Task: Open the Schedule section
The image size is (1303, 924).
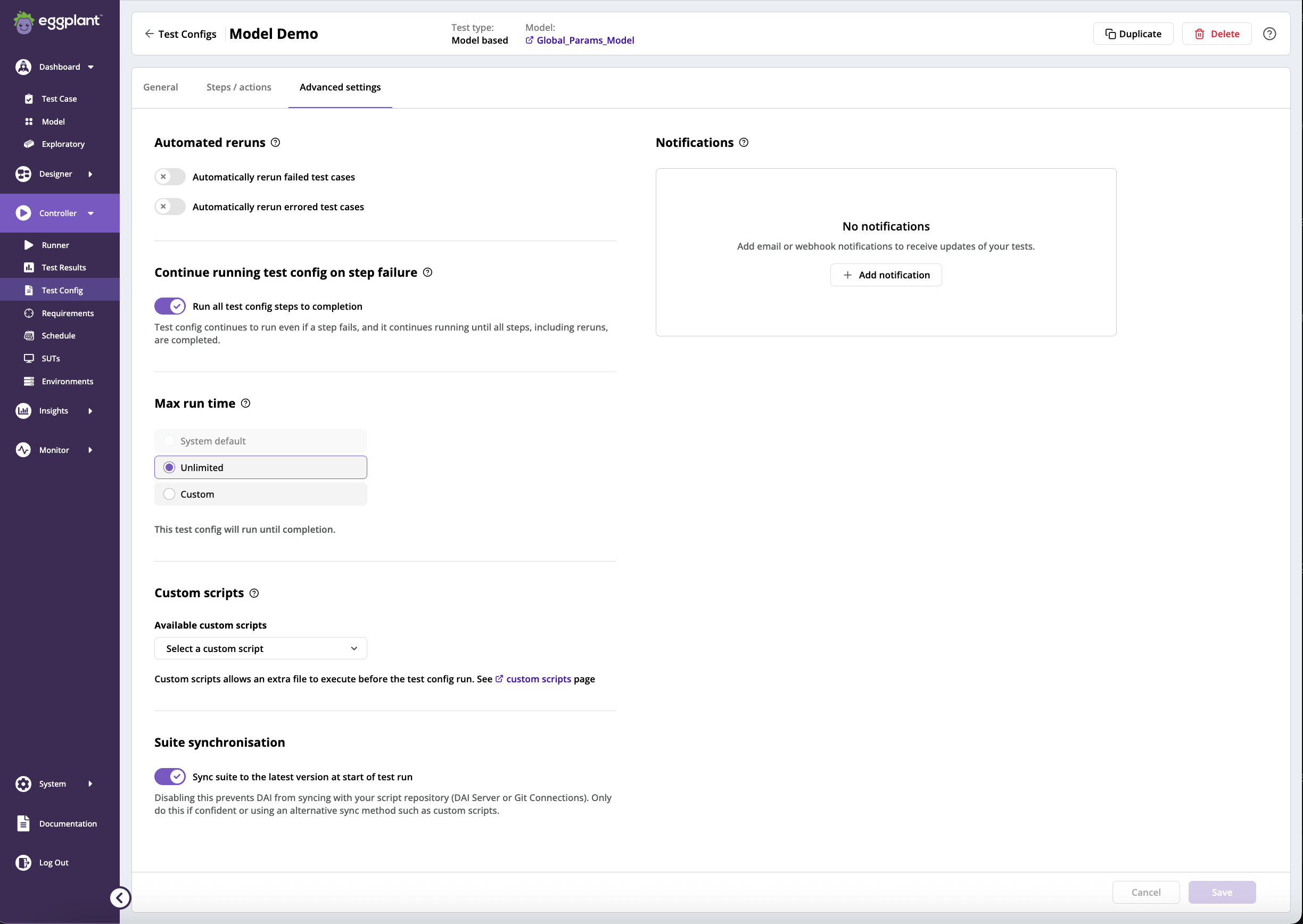Action: 58,335
